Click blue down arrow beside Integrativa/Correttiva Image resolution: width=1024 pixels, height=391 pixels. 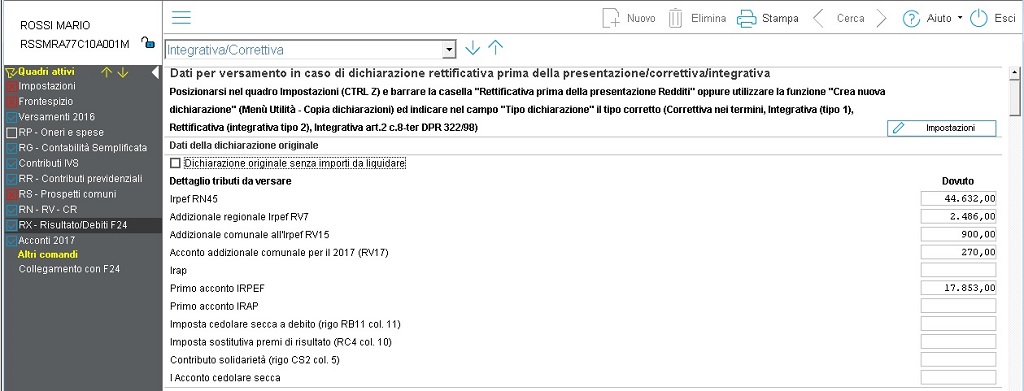pos(472,48)
